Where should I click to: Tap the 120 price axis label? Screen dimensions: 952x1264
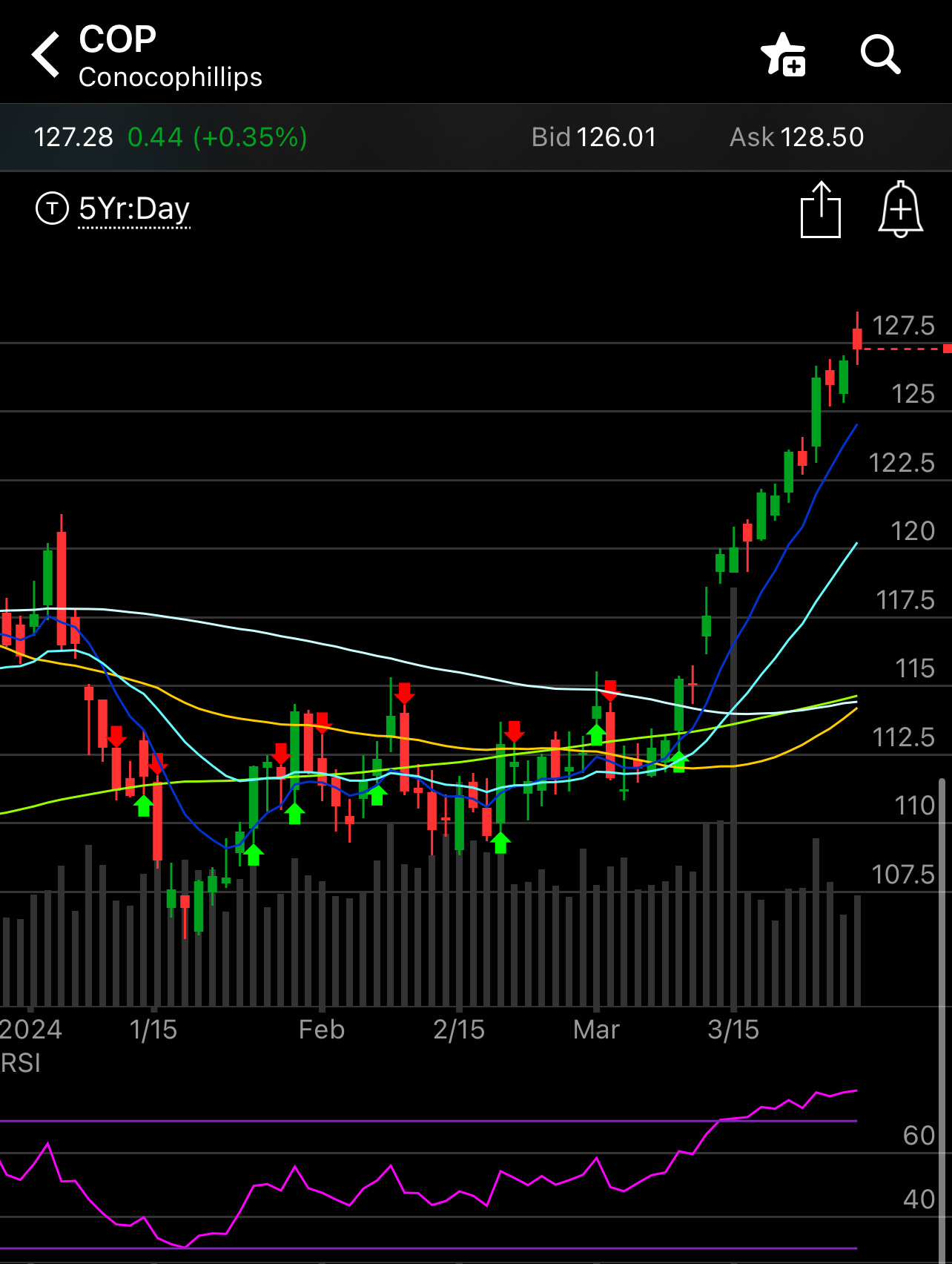913,531
